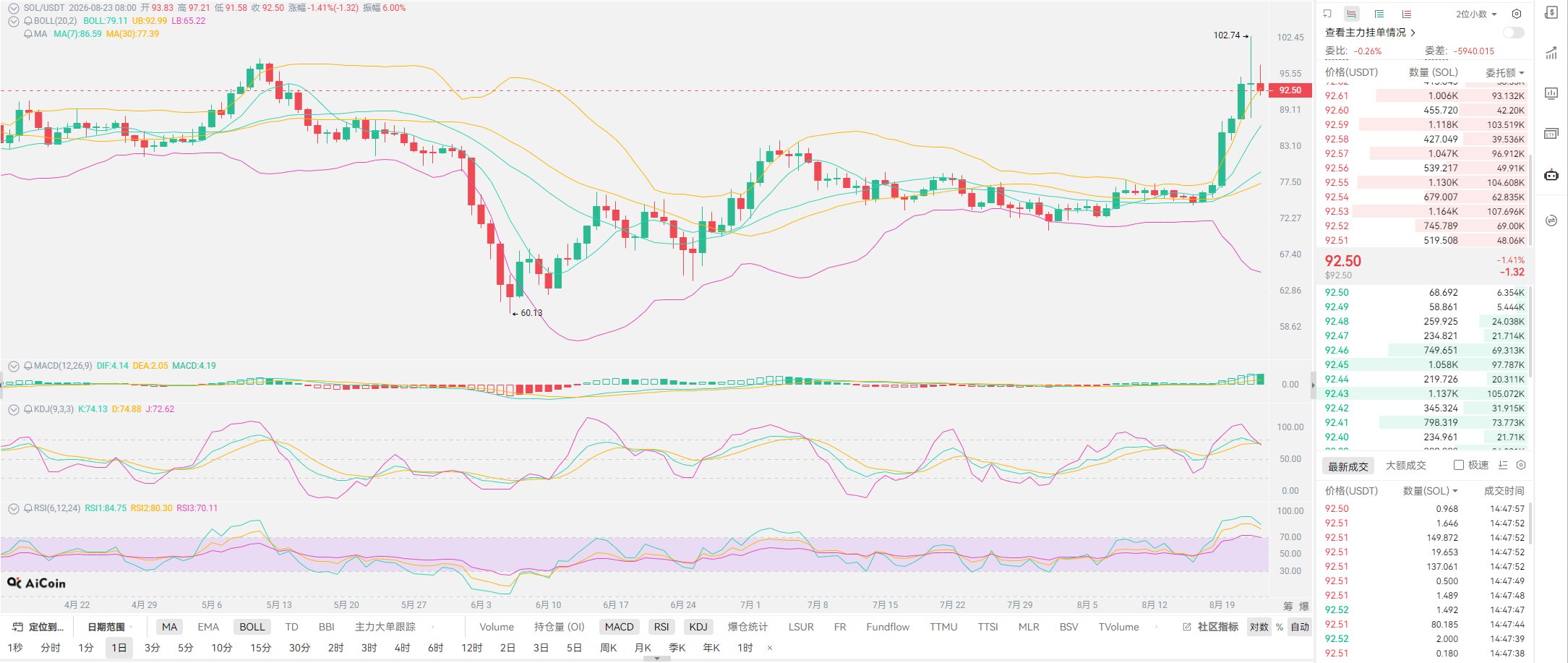Open order book settings hexagon icon
Viewport: 1568px width, 663px height.
(x=1517, y=14)
